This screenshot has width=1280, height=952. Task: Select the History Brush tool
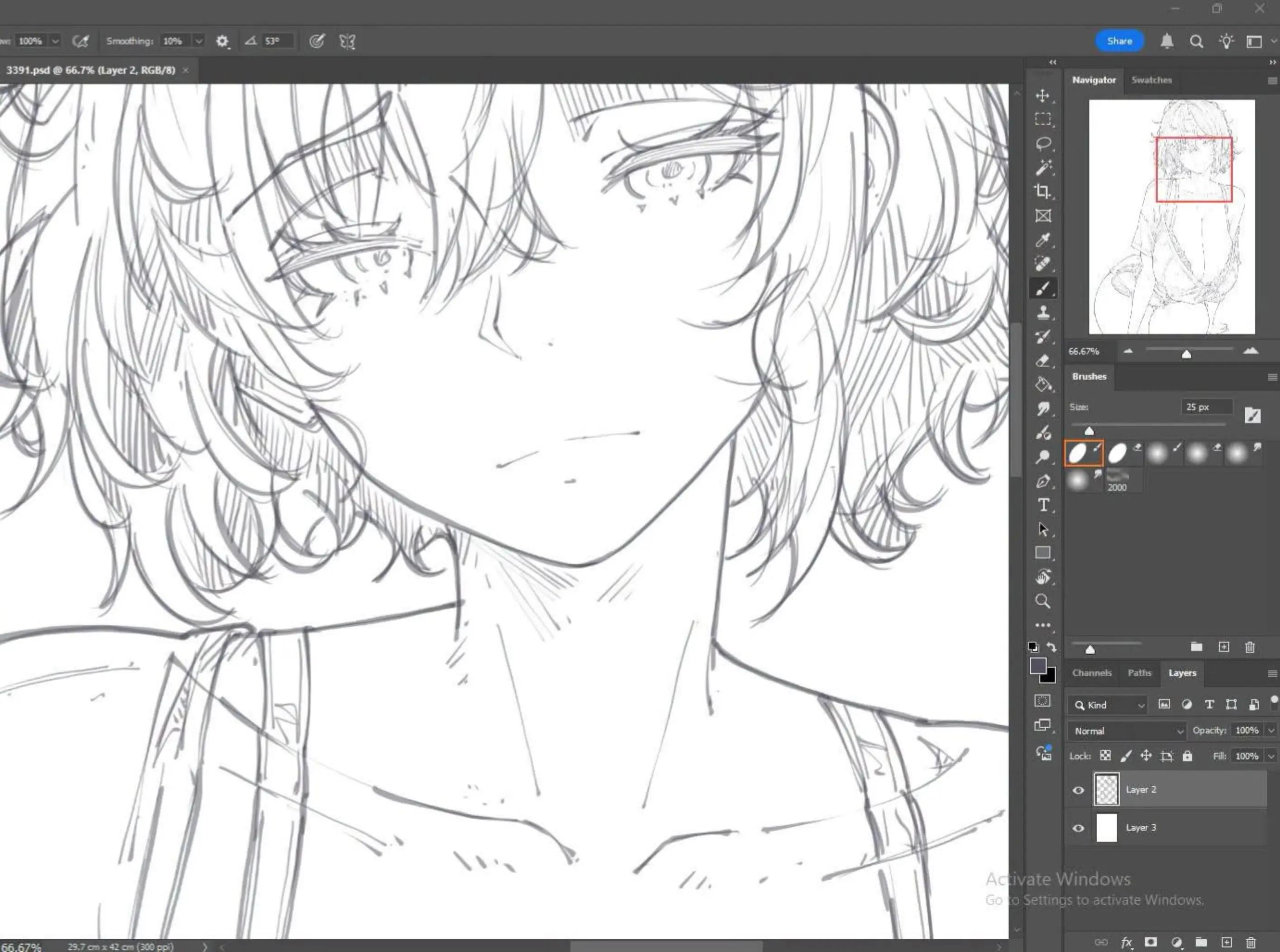[1042, 337]
